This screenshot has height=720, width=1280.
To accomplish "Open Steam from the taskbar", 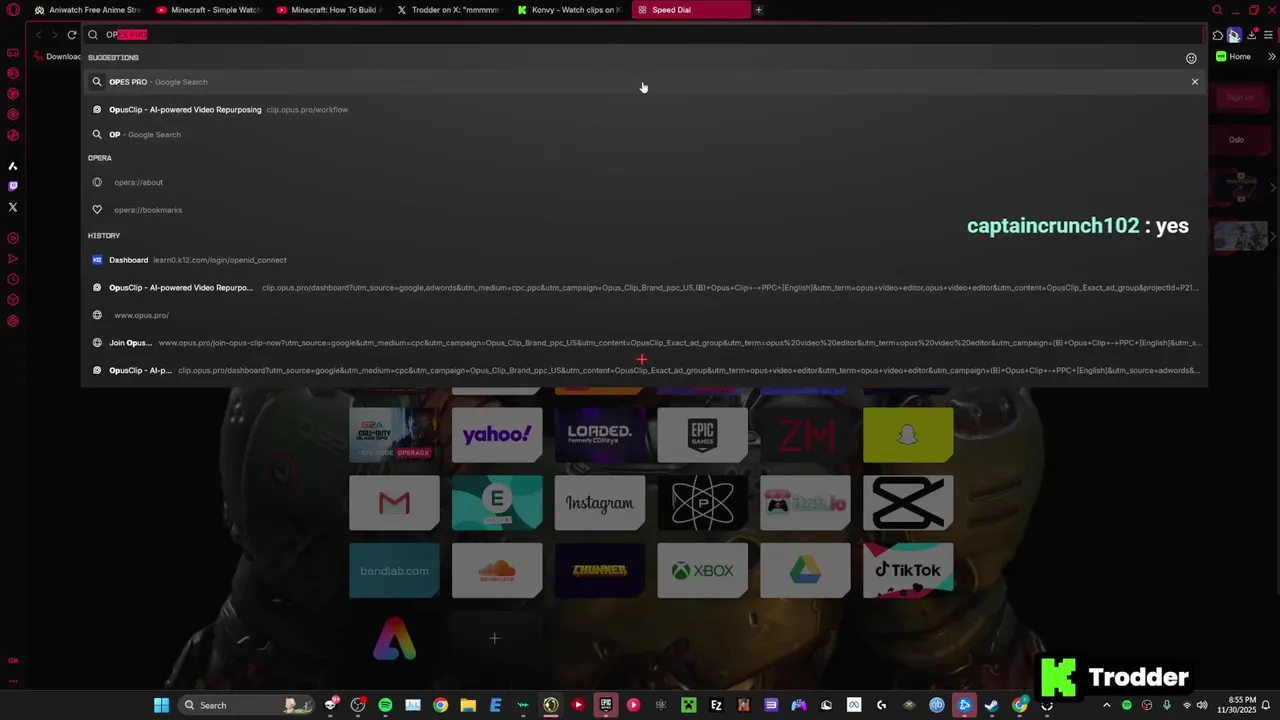I will 991,705.
